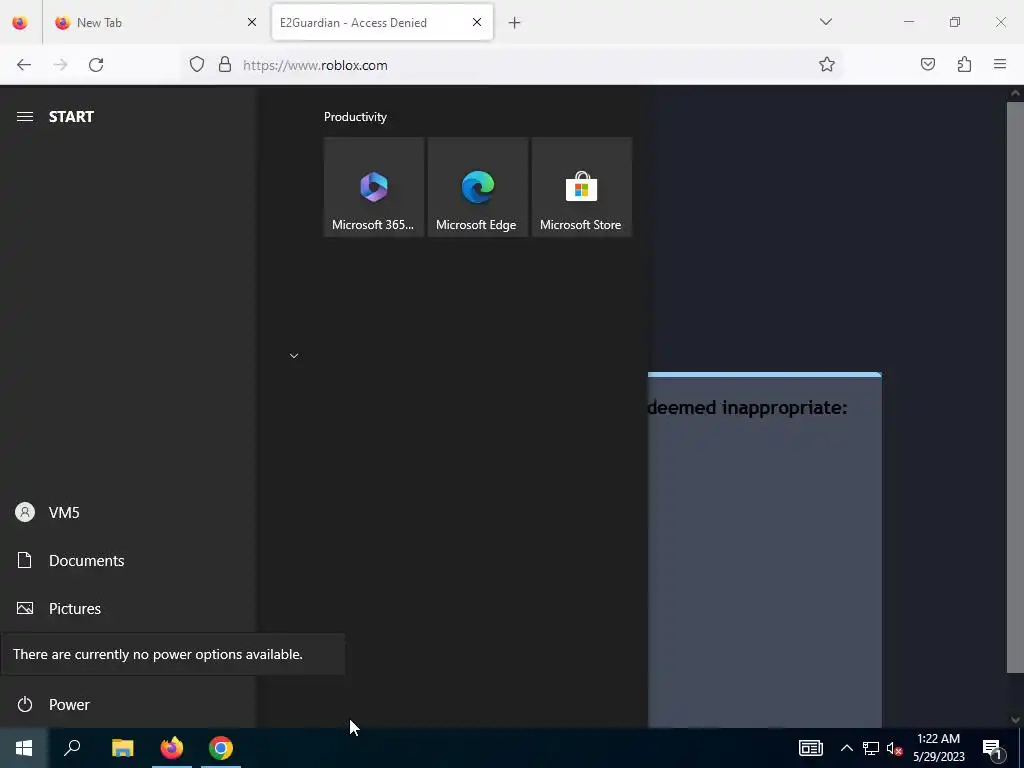Image resolution: width=1024 pixels, height=768 pixels.
Task: Click the site security padlock icon
Action: (x=225, y=65)
